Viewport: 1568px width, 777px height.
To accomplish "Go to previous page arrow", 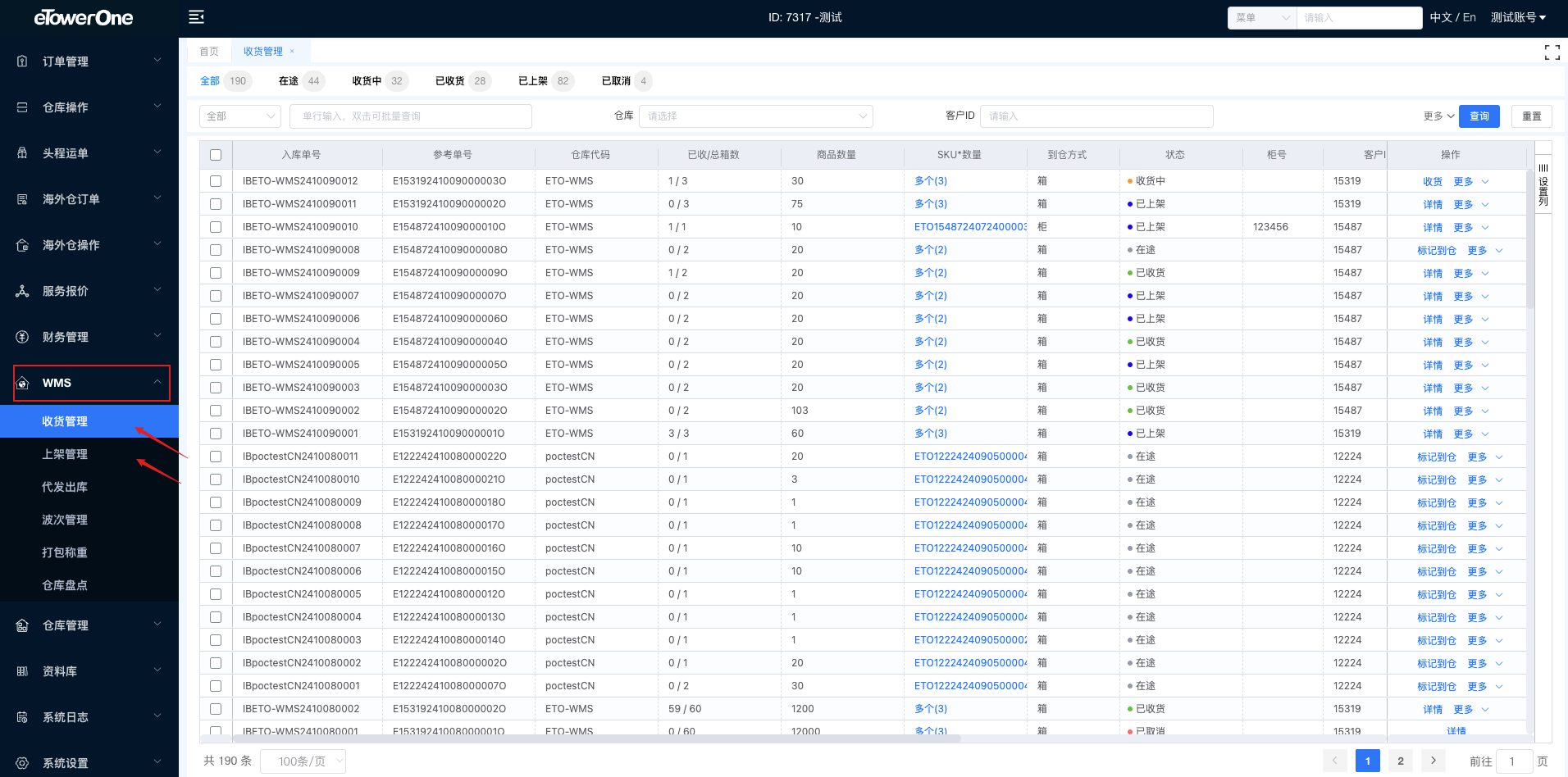I will (x=1334, y=761).
